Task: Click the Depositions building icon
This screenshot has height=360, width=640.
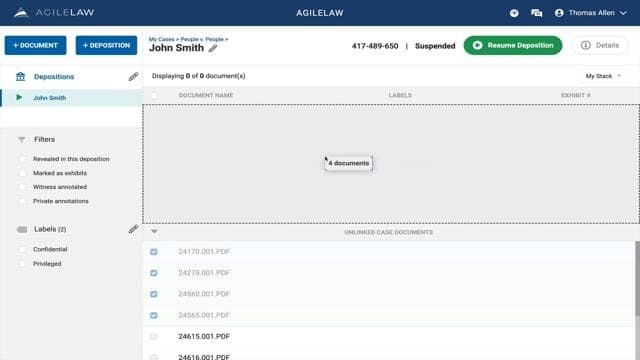Action: 20,76
